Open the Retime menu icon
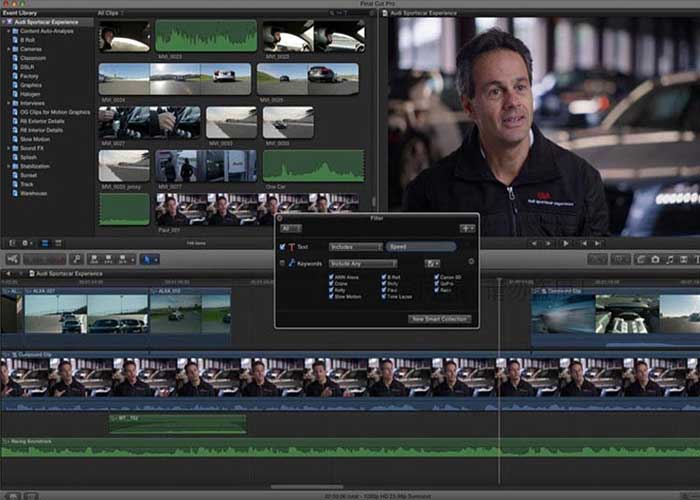Viewport: 700px width, 500px height. pos(621,259)
